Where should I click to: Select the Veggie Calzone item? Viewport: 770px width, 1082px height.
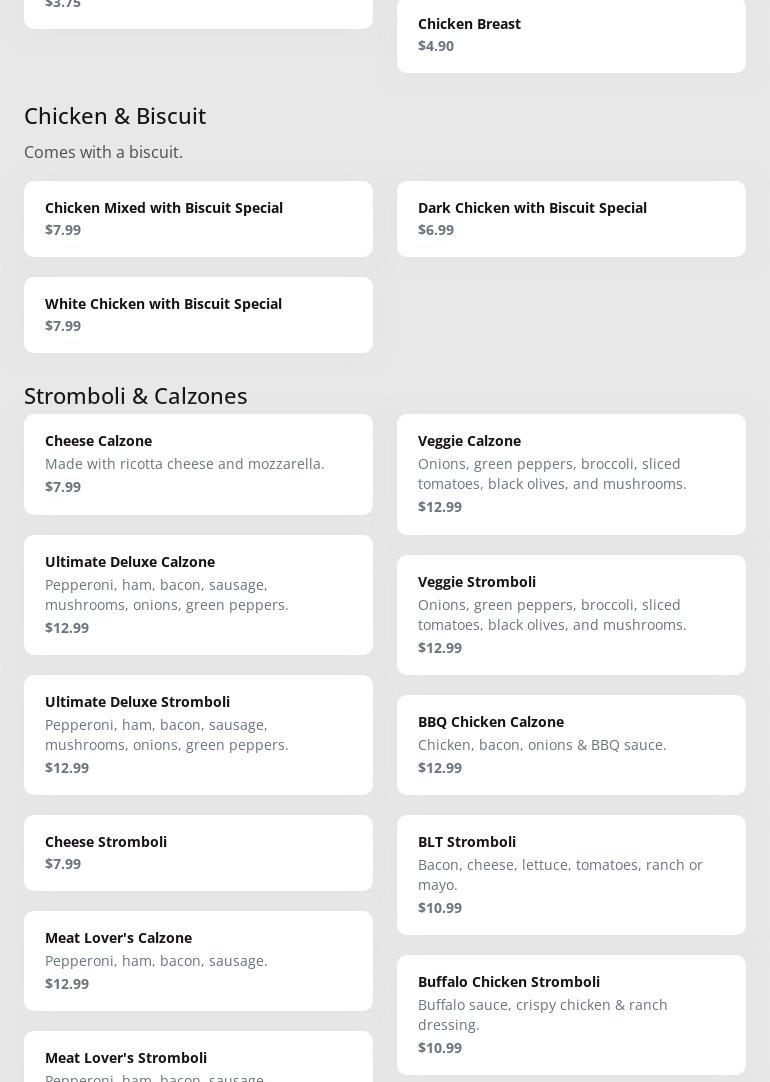coord(571,474)
